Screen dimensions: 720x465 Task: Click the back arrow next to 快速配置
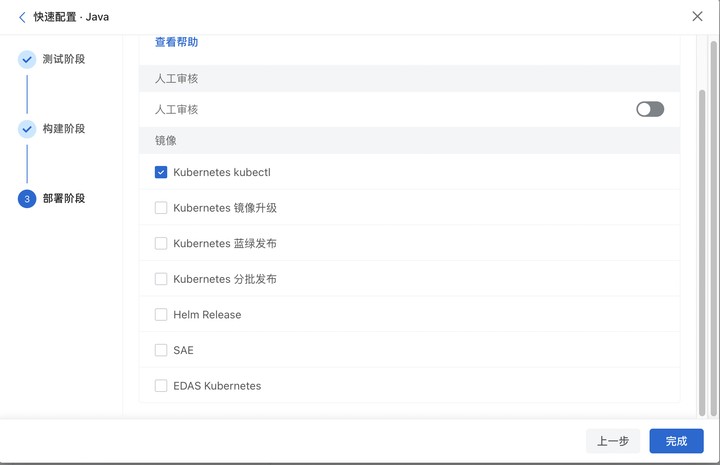click(x=22, y=17)
